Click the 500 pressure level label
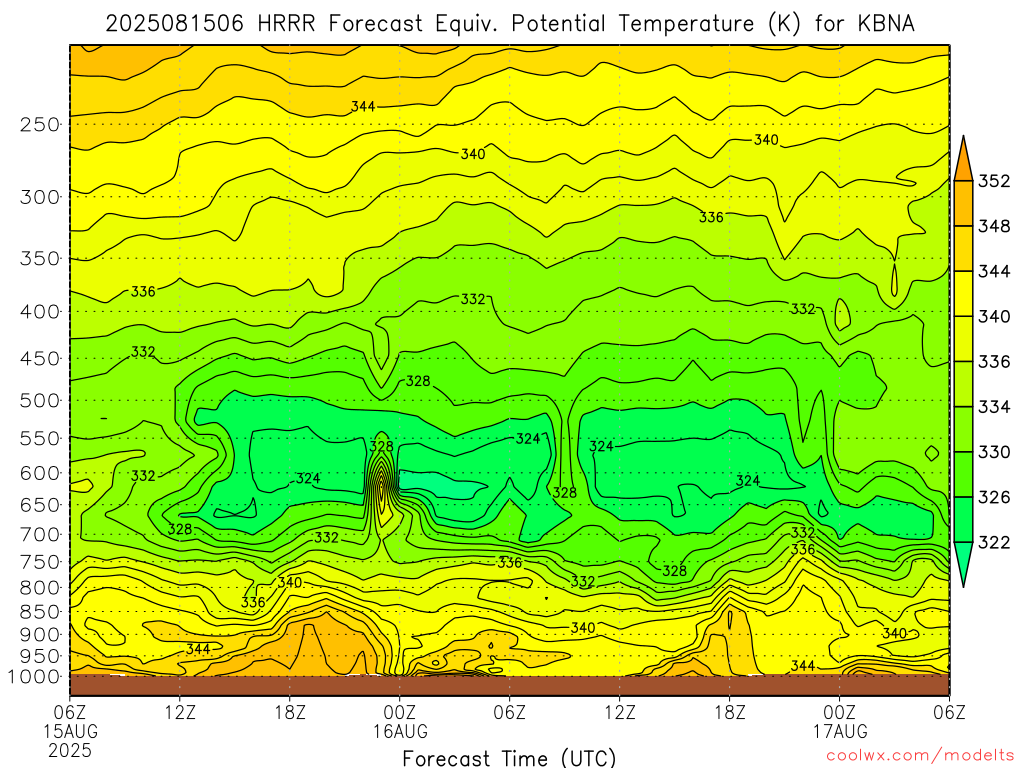The width and height of the screenshot is (1024, 768). 40,400
